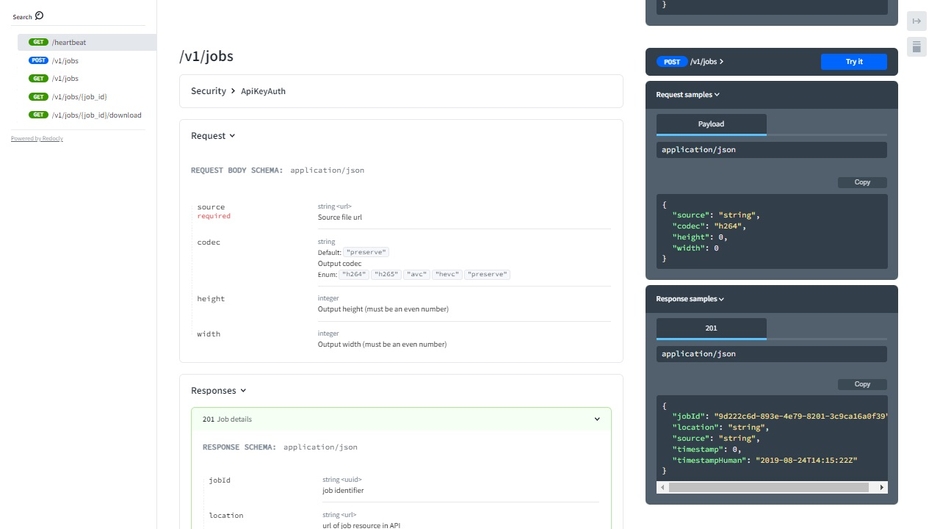Expand the Security ApiKeyAuth section
940x529 pixels.
tap(238, 91)
